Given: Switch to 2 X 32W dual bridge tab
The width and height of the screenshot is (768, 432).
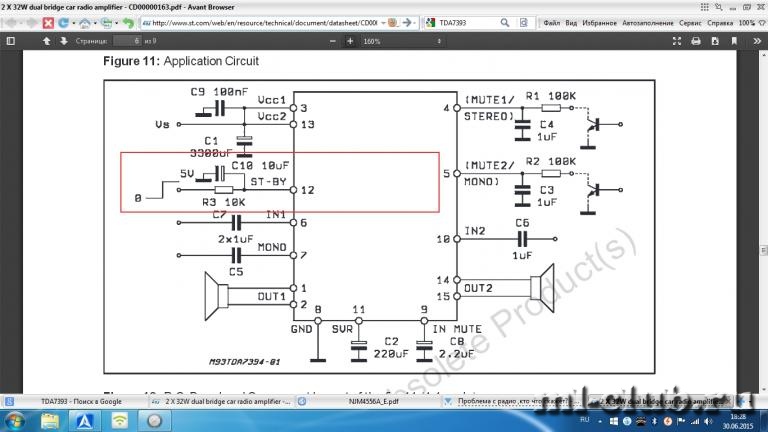Looking at the screenshot, I should click(221, 401).
